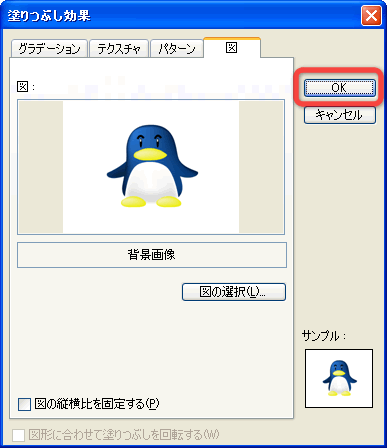Close the 塗りつぶし効果 dialog
Screen dimensions: 387x448
tap(371, 16)
